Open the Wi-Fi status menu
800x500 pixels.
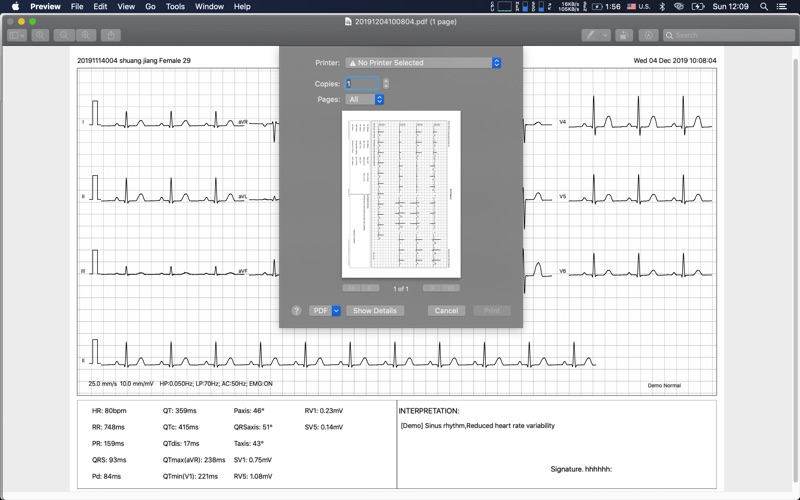[679, 6]
